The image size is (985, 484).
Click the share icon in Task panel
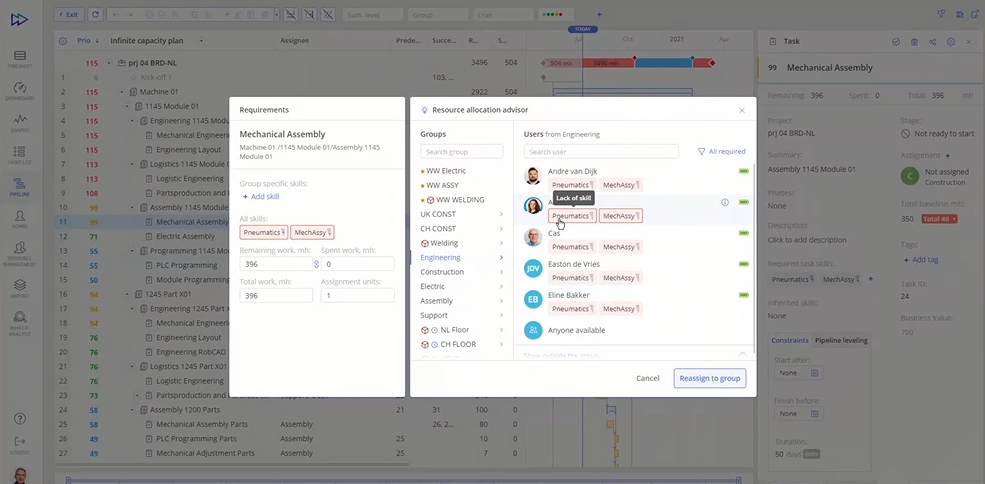[x=932, y=42]
